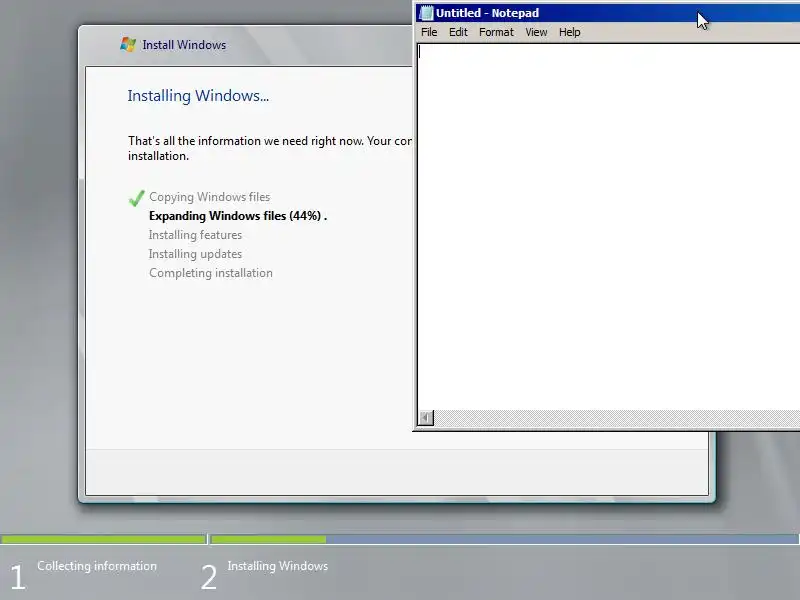The height and width of the screenshot is (600, 800).
Task: Click the Installing Windows stage progress bar
Action: (x=505, y=539)
